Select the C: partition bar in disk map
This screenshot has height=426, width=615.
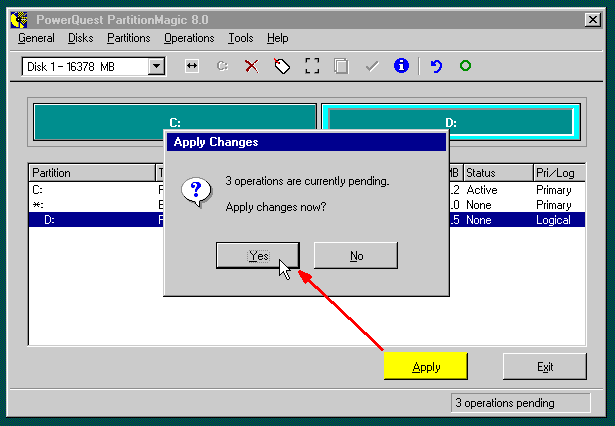175,122
